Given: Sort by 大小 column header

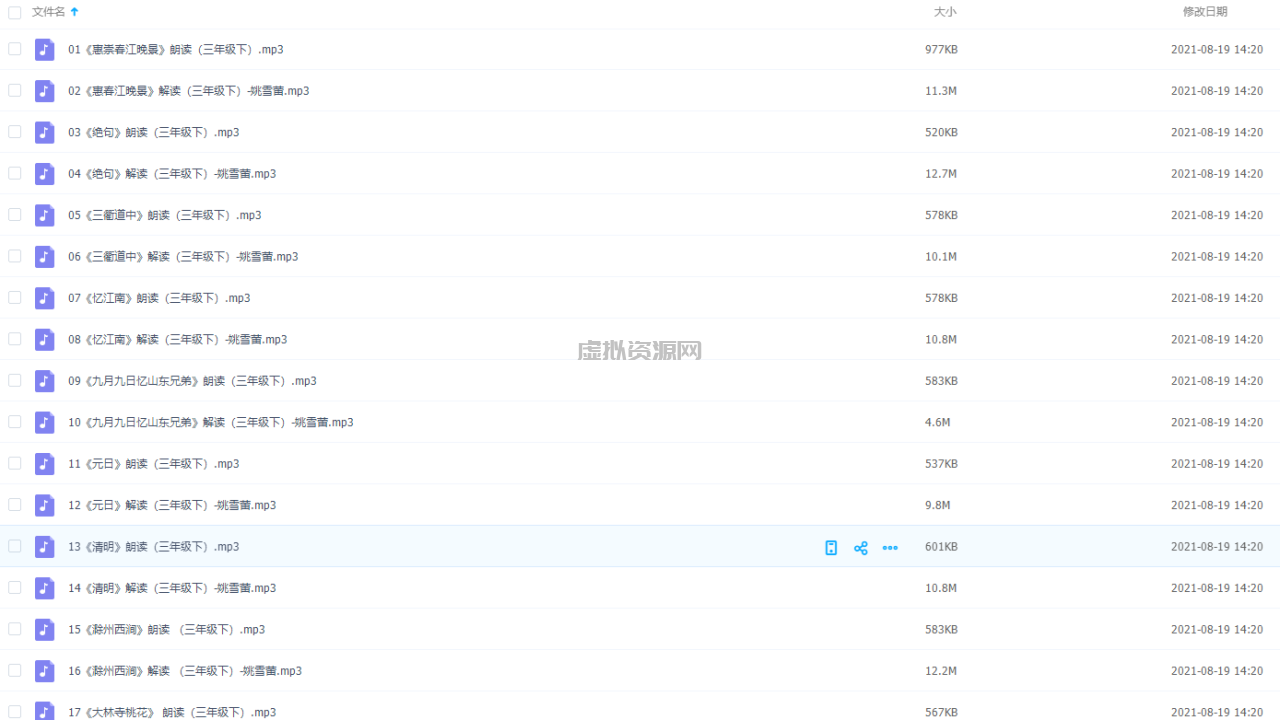Looking at the screenshot, I should (945, 12).
